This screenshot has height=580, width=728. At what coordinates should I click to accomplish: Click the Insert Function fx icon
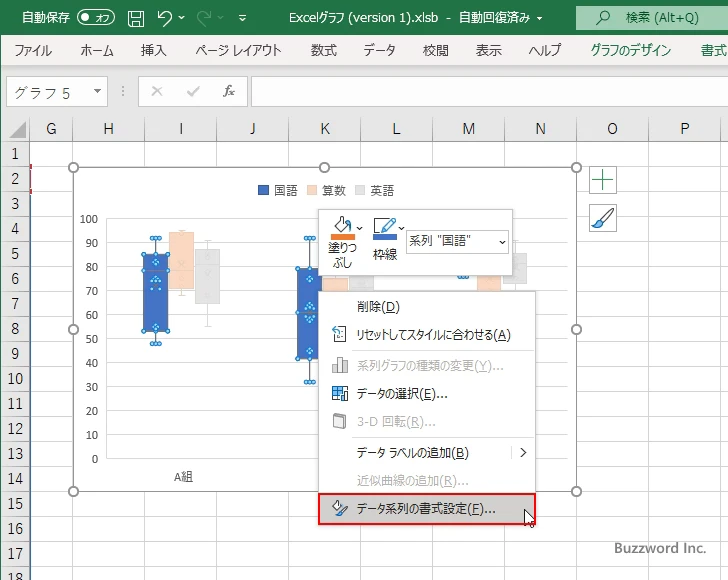(x=229, y=91)
